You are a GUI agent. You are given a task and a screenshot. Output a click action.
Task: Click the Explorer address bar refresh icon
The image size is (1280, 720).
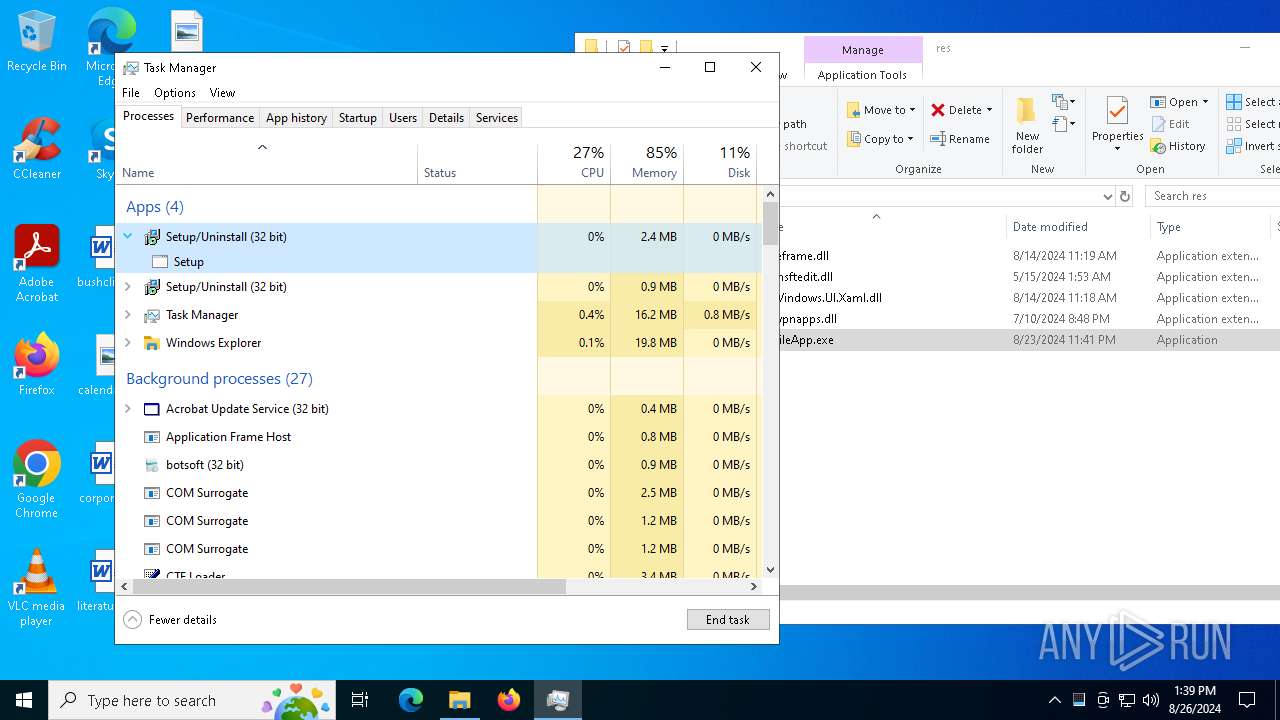(1125, 196)
